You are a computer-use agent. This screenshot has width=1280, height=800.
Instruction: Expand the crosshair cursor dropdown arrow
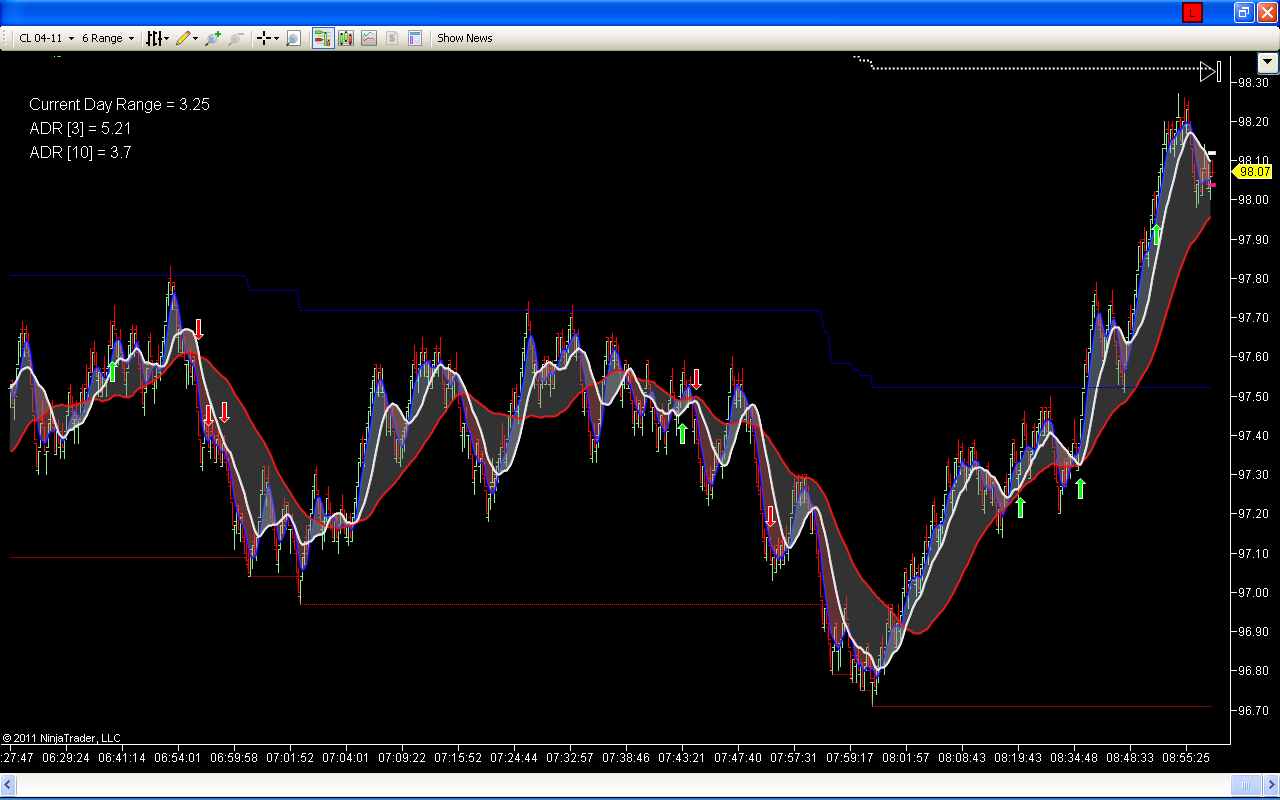coord(276,38)
